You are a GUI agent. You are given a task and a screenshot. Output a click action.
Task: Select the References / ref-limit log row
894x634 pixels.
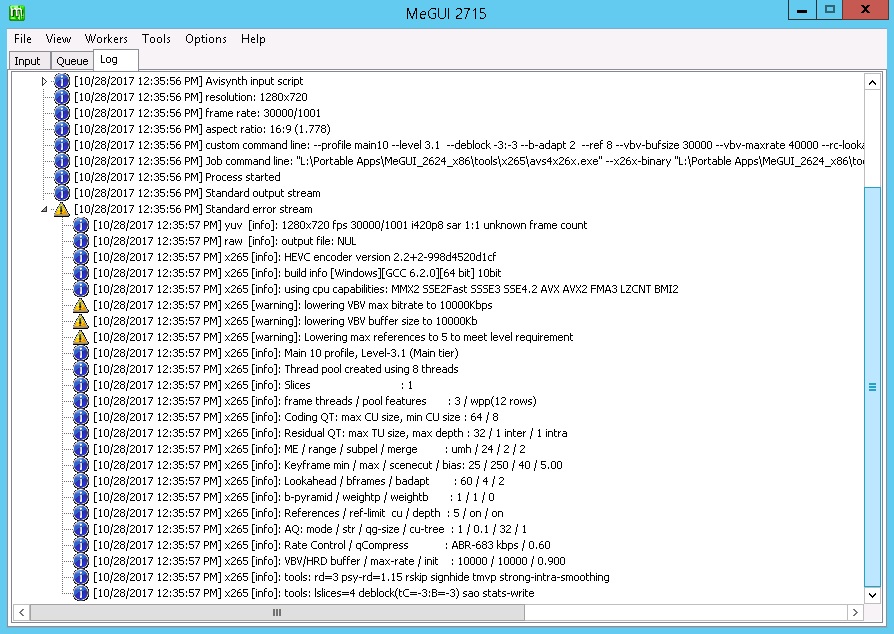coord(298,513)
